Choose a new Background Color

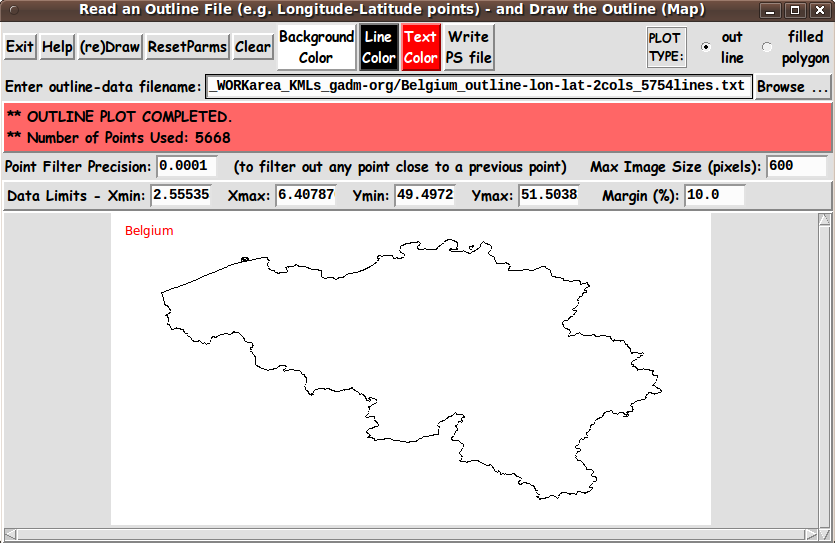[x=316, y=47]
